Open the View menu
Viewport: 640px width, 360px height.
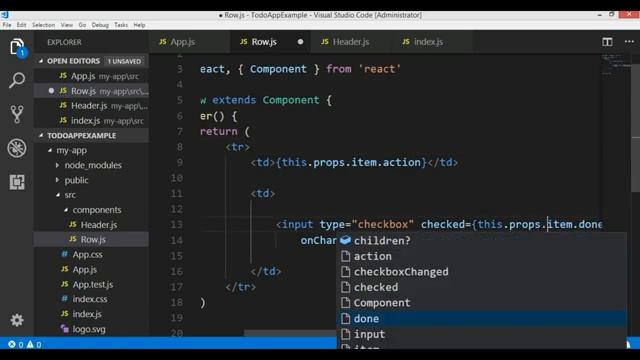point(67,25)
